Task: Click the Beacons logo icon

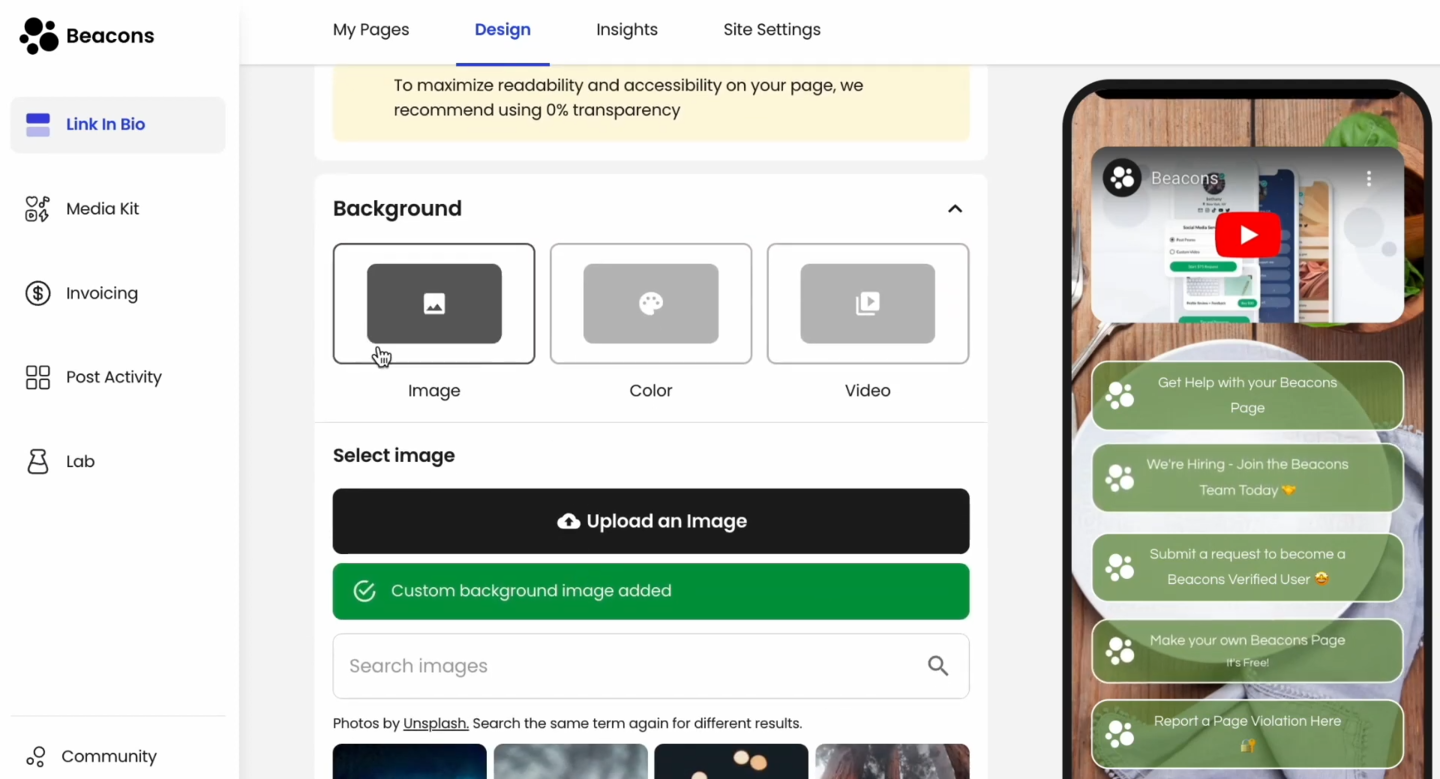Action: (x=39, y=36)
